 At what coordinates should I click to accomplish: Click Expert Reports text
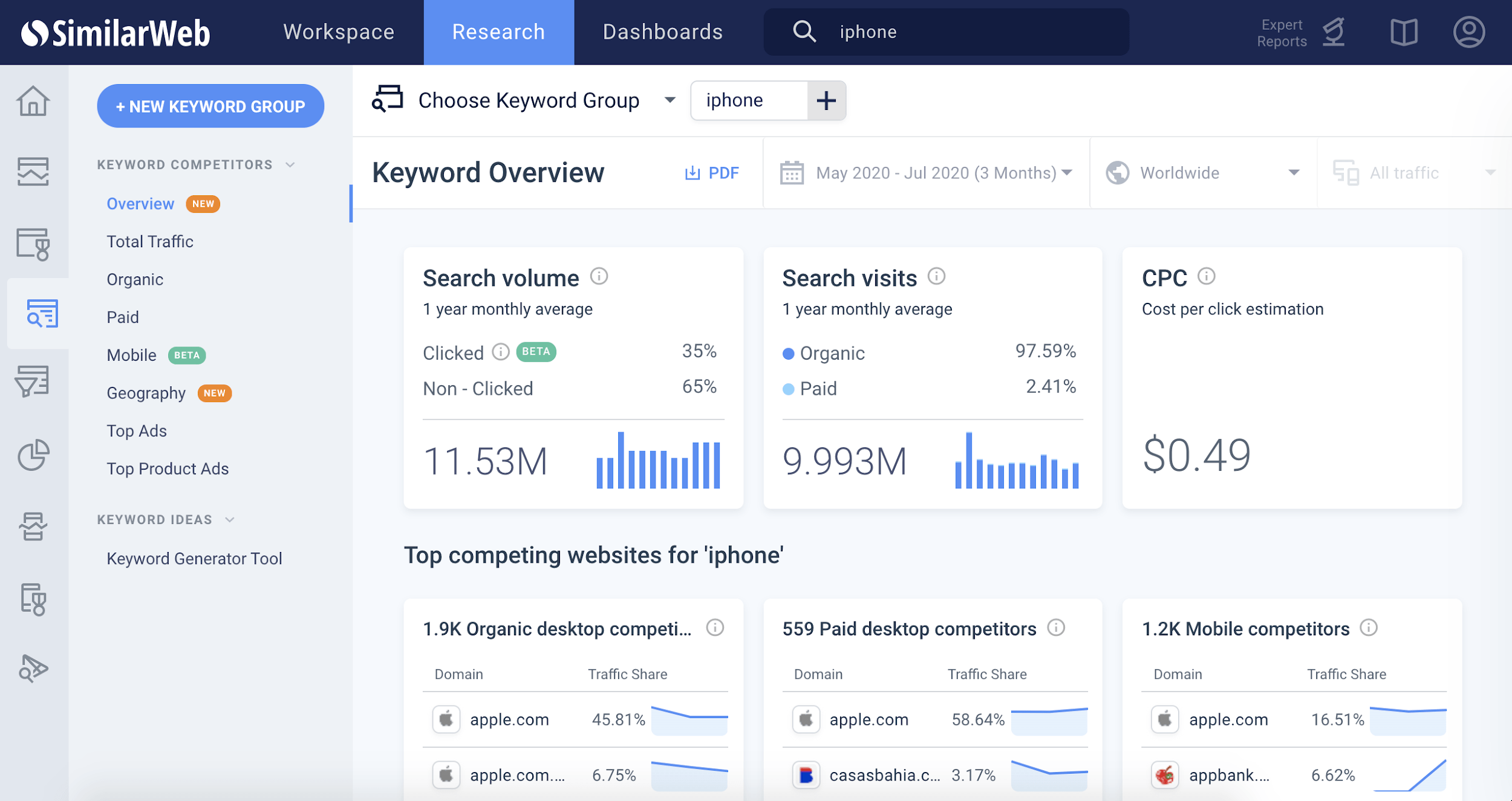1282,33
